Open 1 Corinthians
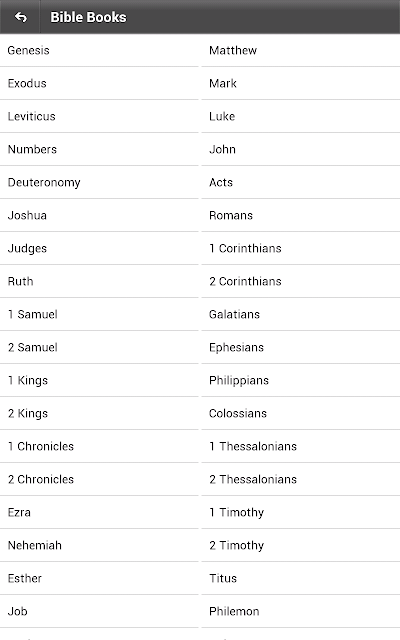The width and height of the screenshot is (400, 640). pos(301,249)
